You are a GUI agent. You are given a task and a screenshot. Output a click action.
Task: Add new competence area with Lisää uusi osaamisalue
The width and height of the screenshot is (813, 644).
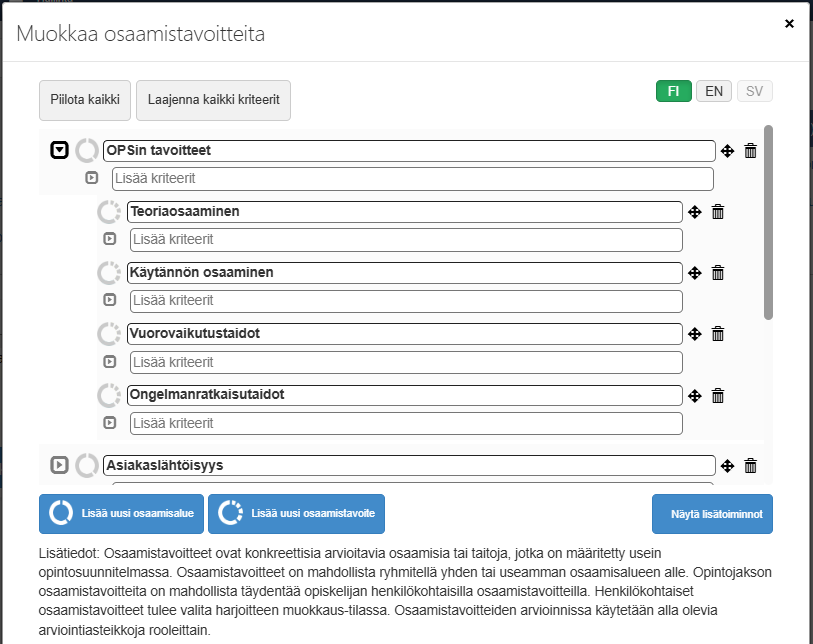(122, 514)
